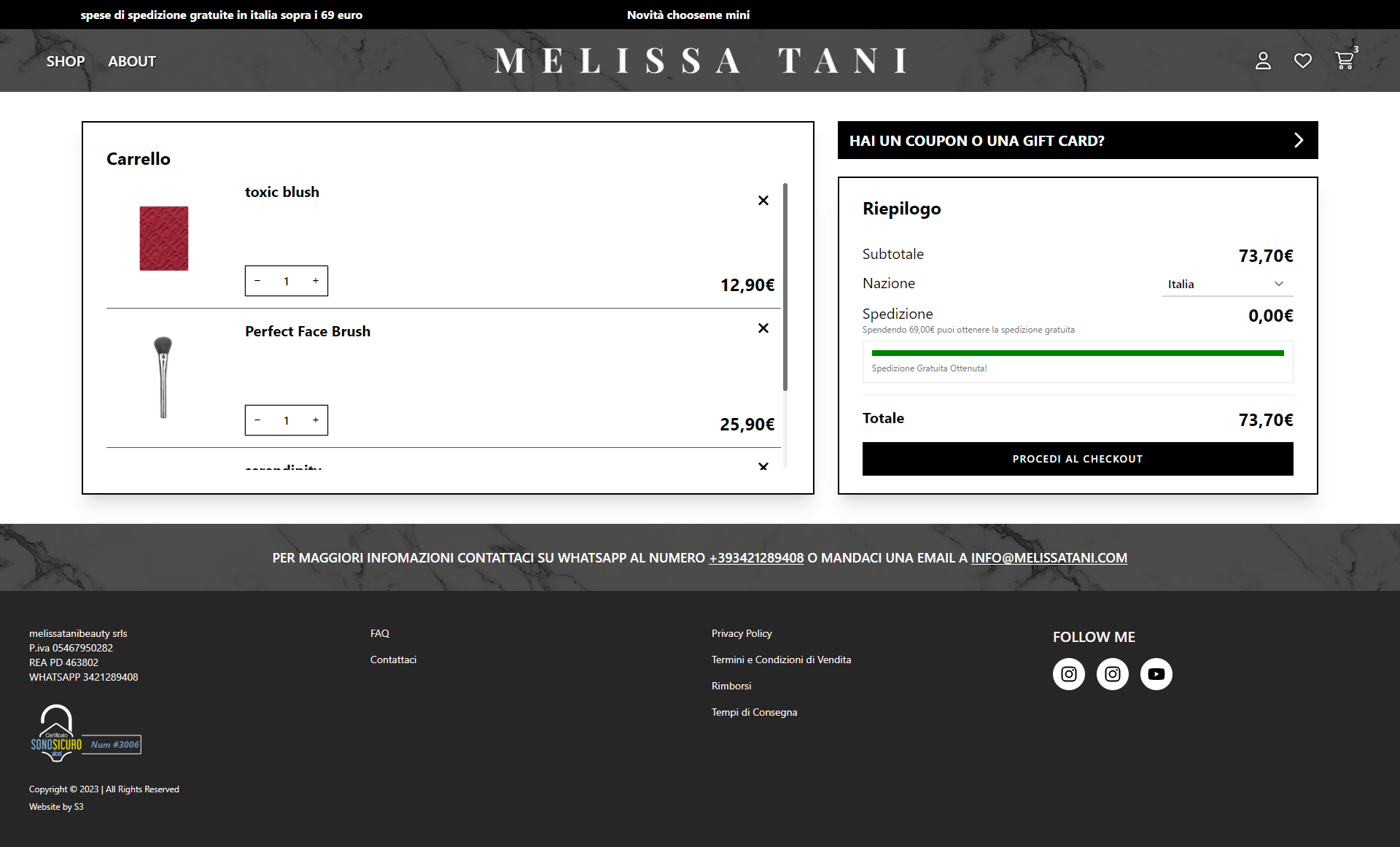Click the SonoSicuro certification badge
This screenshot has height=847, width=1400.
pos(85,734)
